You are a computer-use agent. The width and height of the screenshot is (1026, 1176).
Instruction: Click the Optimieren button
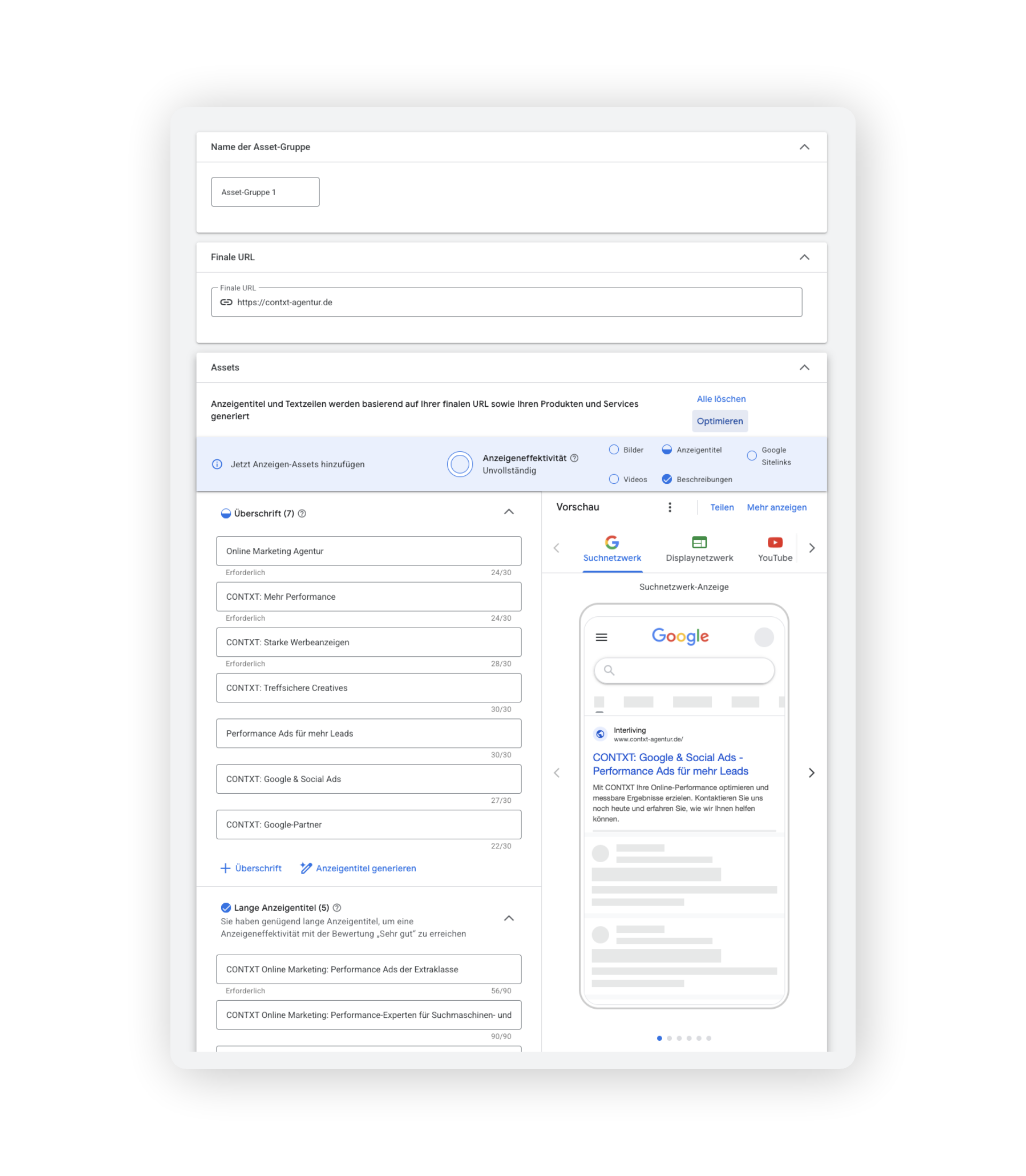point(720,422)
